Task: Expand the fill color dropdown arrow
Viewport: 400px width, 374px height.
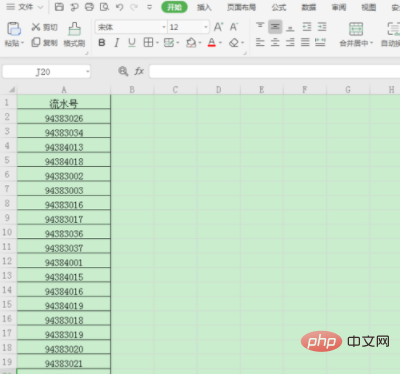Action: click(x=200, y=43)
